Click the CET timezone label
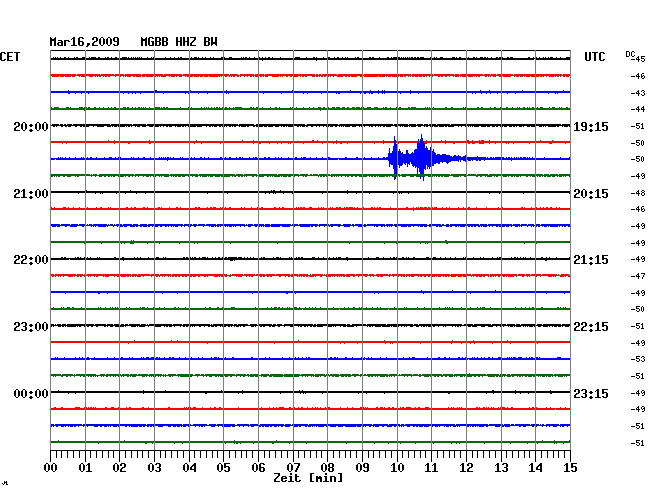 [10, 57]
